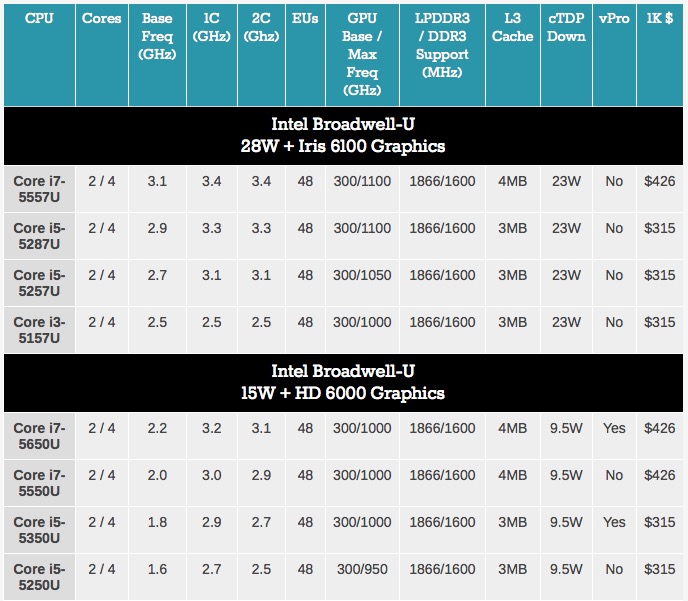Image resolution: width=688 pixels, height=601 pixels.
Task: Click the vPro column header
Action: tap(614, 19)
